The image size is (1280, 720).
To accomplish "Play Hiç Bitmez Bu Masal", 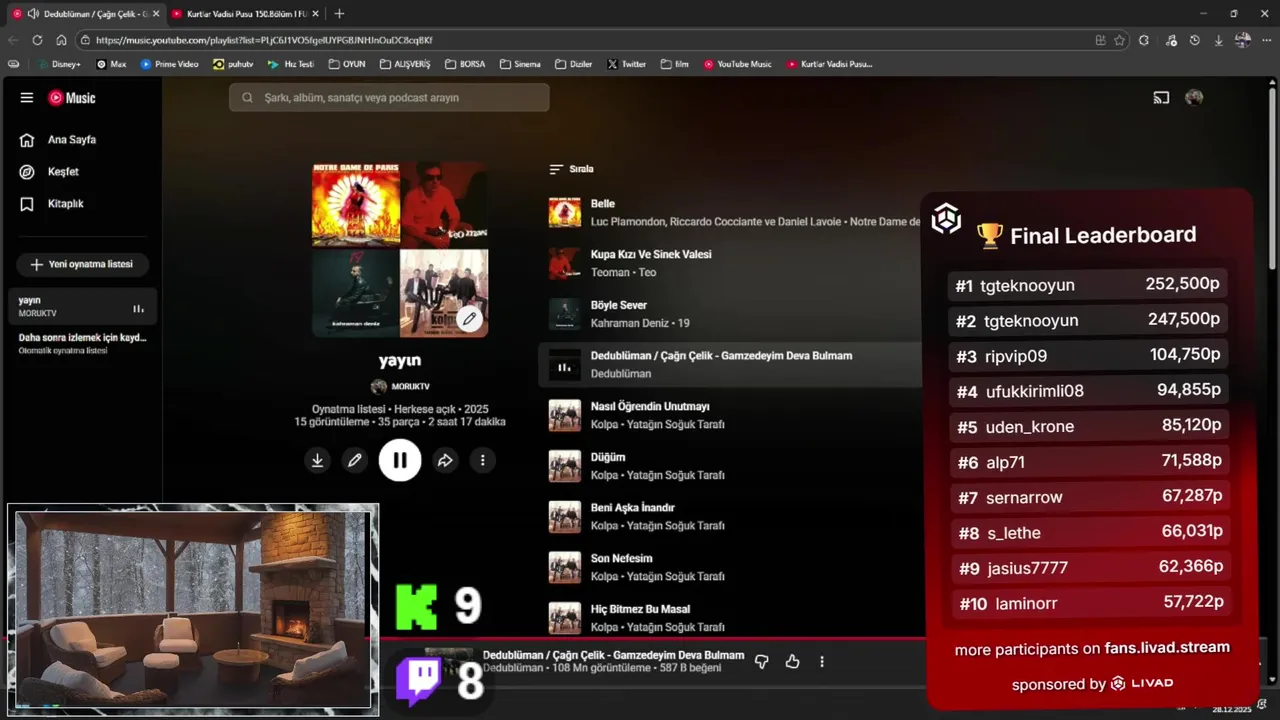I will pyautogui.click(x=640, y=609).
